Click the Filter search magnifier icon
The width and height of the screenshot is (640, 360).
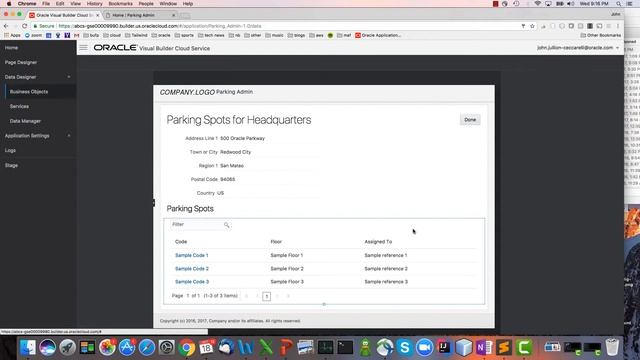[227, 225]
